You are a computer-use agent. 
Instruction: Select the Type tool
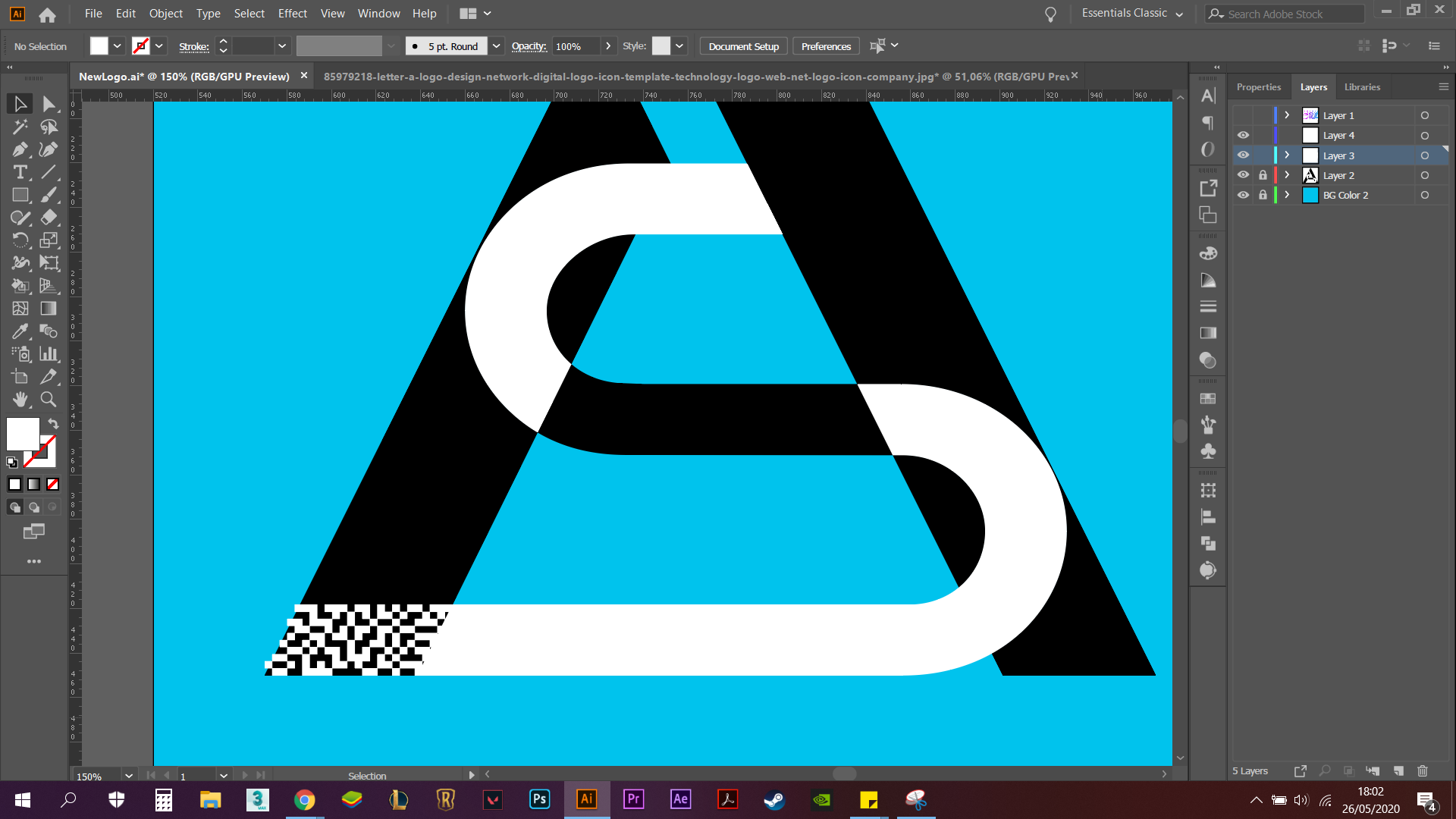click(20, 172)
